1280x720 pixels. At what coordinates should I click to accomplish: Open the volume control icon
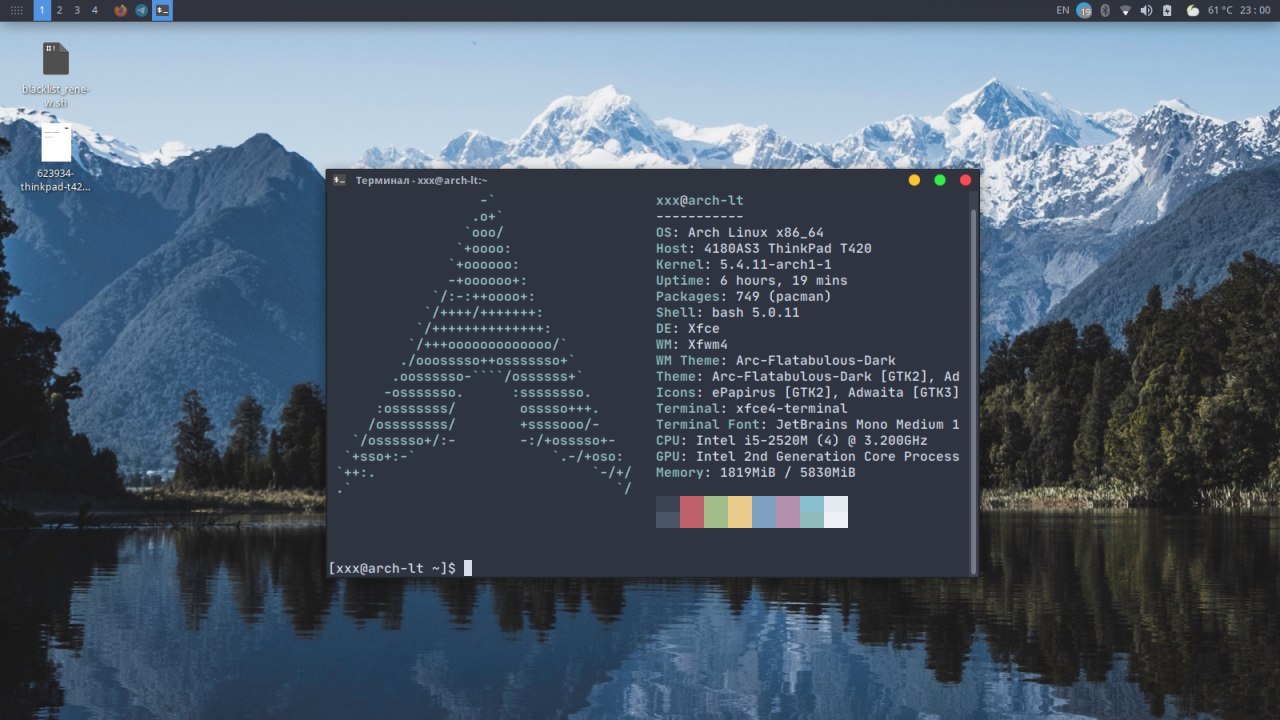click(x=1146, y=10)
